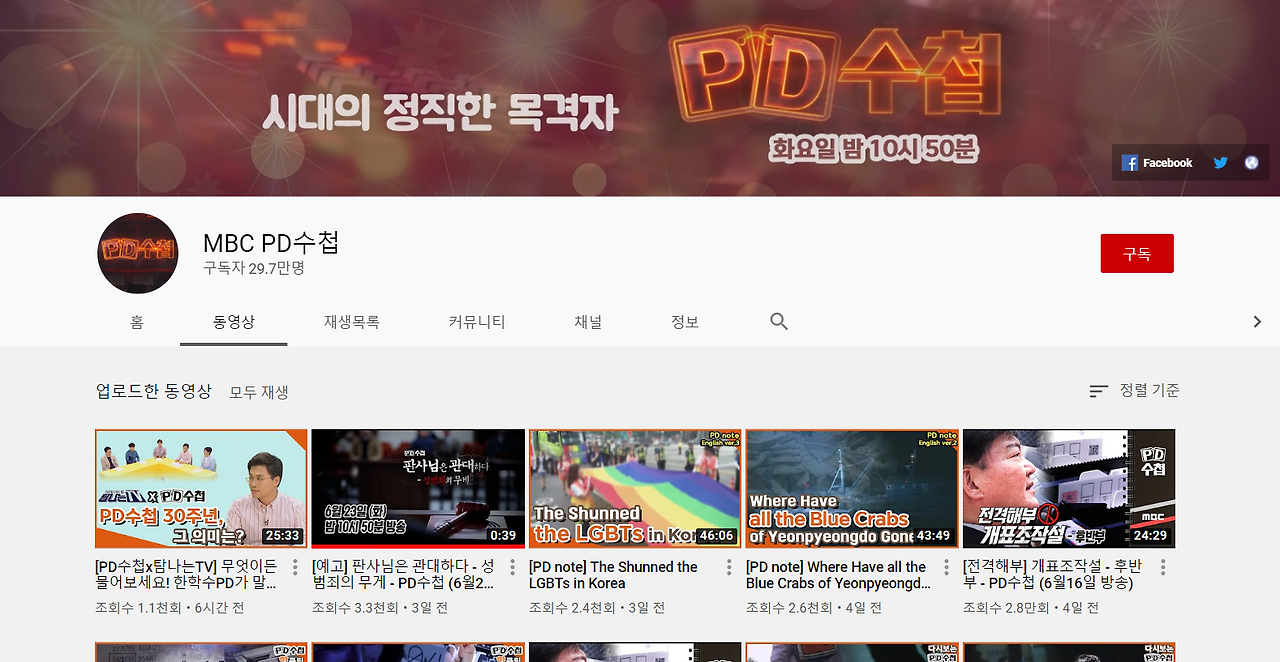Click the 0:39 duration badge

pos(504,536)
